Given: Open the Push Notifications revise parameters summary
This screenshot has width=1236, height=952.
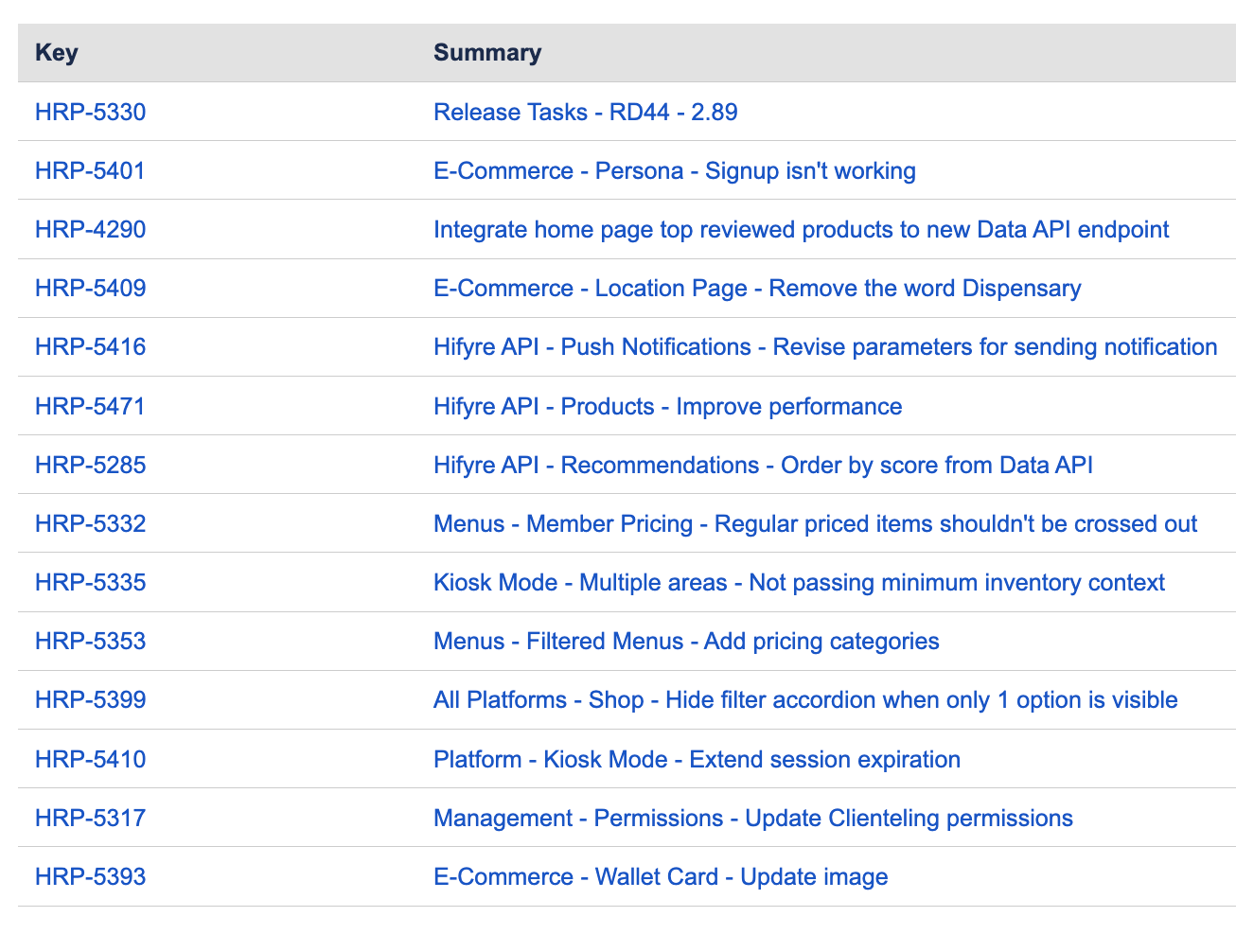Looking at the screenshot, I should [824, 347].
